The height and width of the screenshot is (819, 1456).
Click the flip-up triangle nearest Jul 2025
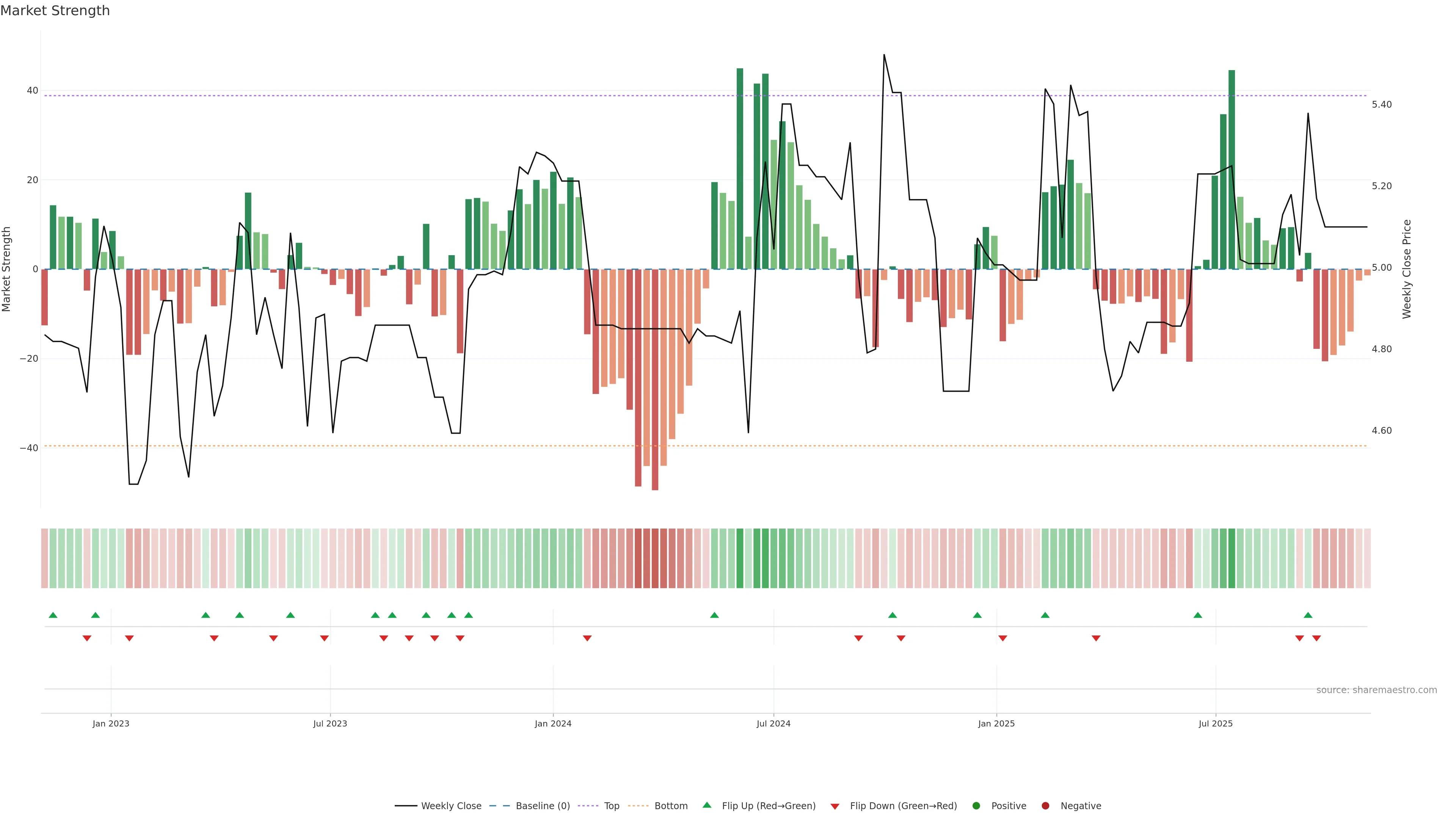(x=1198, y=615)
